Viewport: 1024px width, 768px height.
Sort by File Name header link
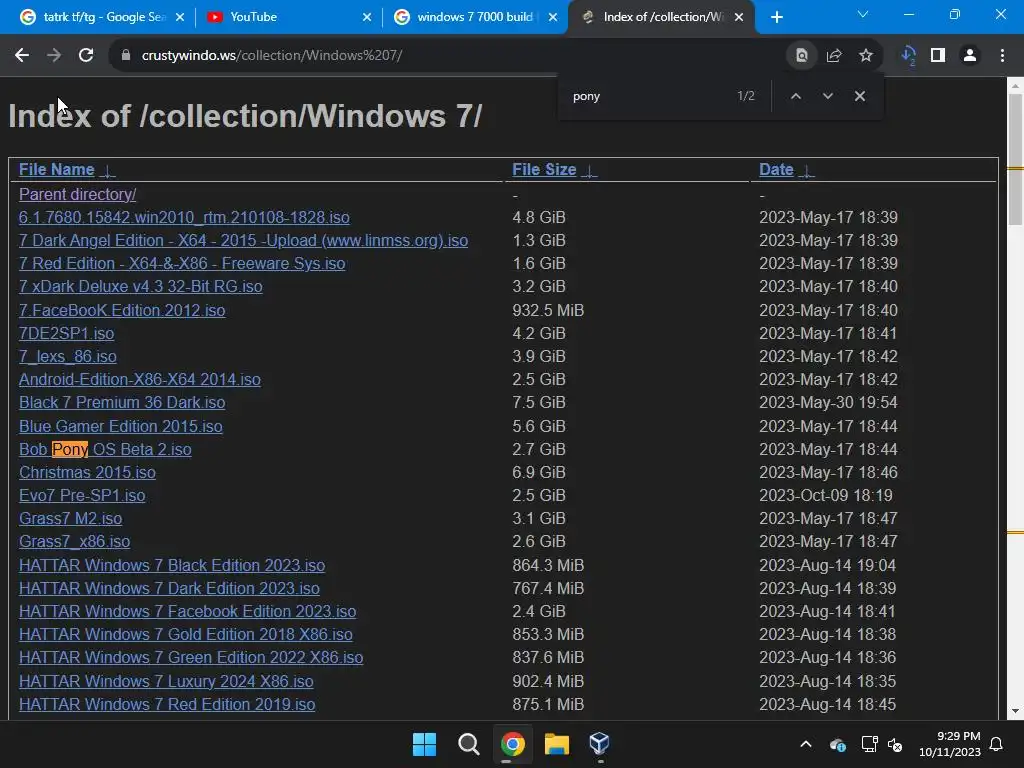point(57,170)
